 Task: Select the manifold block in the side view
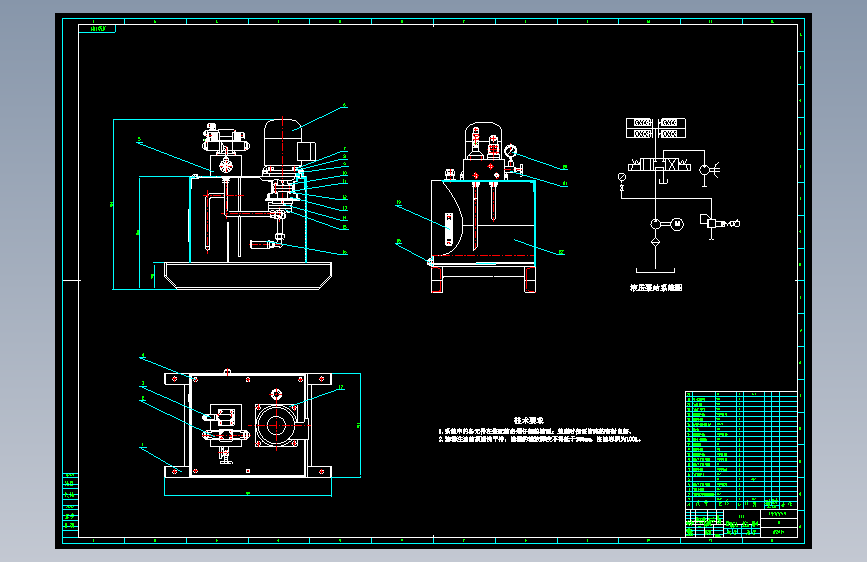click(484, 169)
